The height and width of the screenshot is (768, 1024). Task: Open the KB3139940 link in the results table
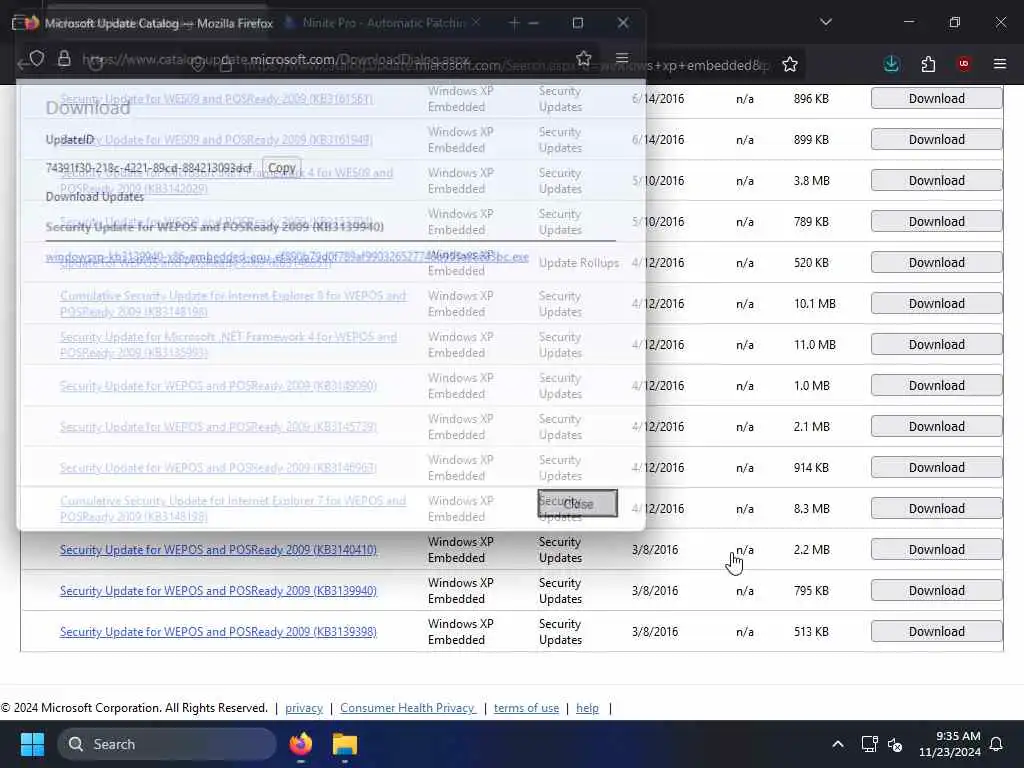(x=218, y=591)
